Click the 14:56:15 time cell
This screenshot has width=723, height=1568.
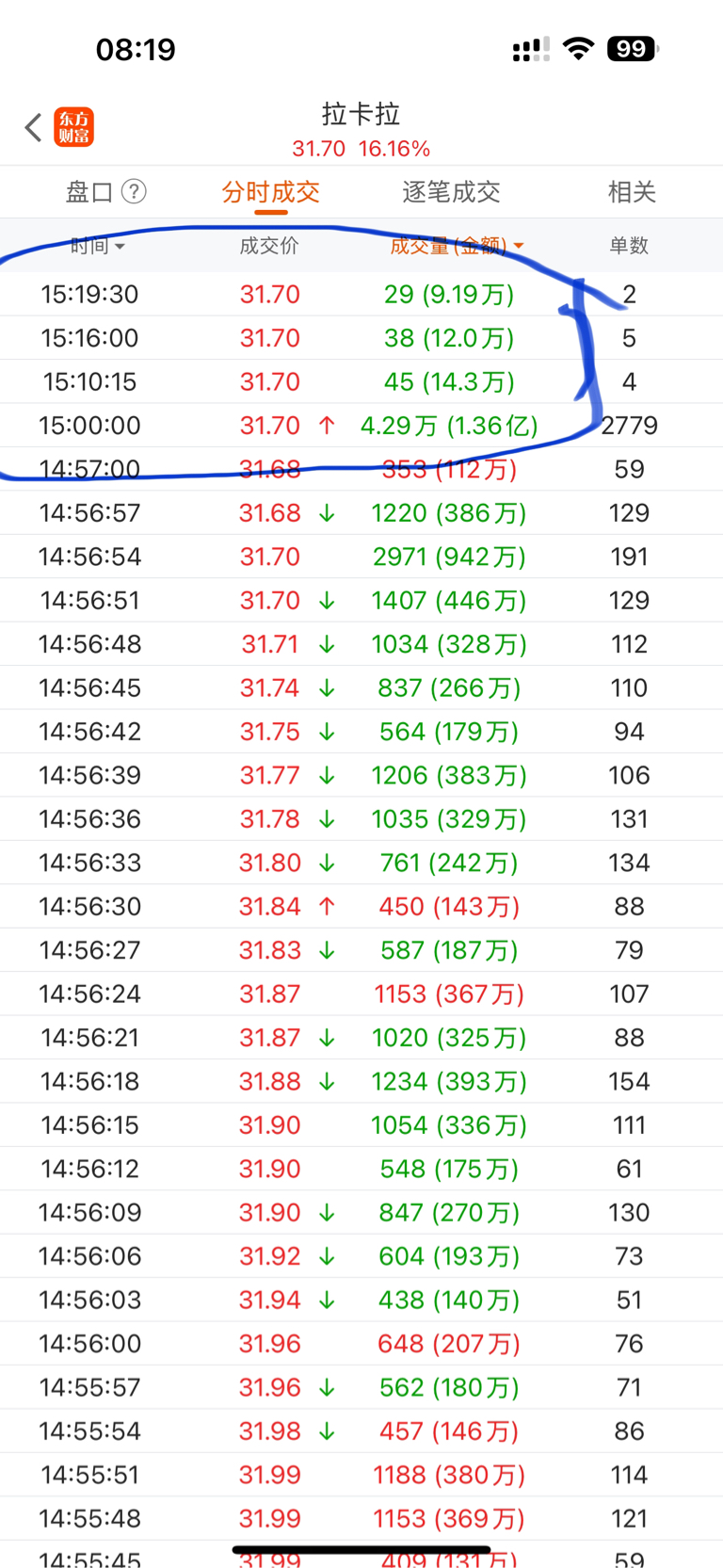click(x=89, y=1125)
